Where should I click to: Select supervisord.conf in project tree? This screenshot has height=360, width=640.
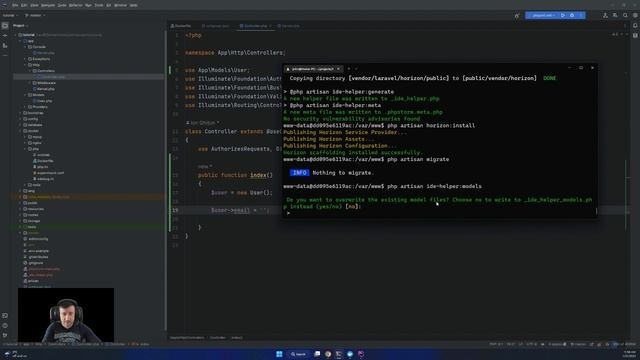50,173
